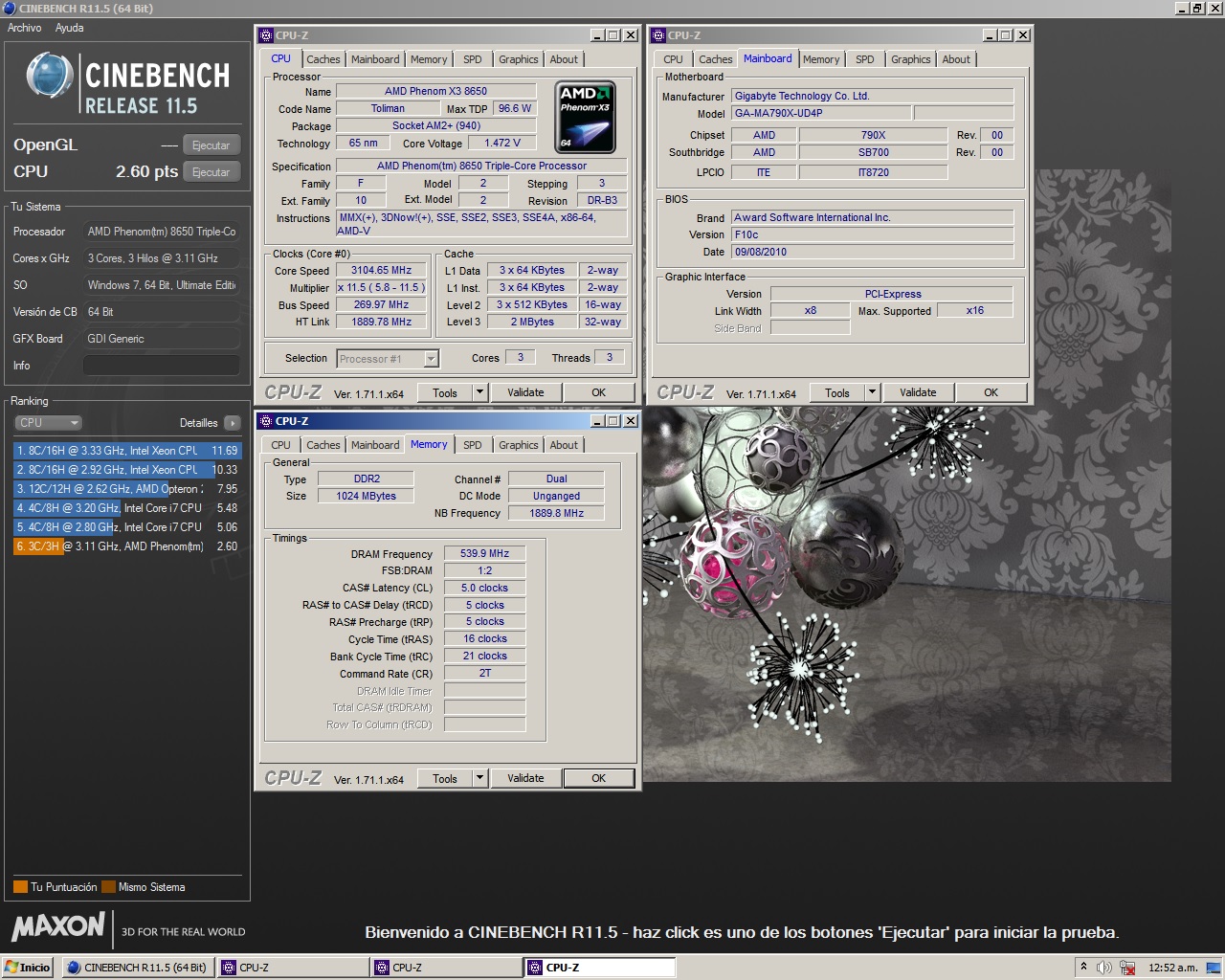Click Tools button in Memory window
Image resolution: width=1225 pixels, height=980 pixels.
coord(445,778)
